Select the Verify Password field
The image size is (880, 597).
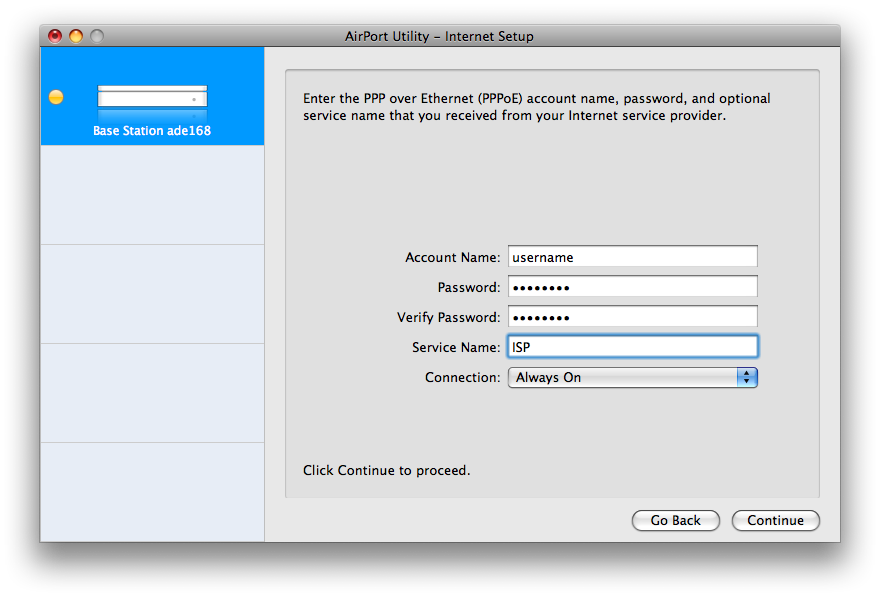(632, 317)
